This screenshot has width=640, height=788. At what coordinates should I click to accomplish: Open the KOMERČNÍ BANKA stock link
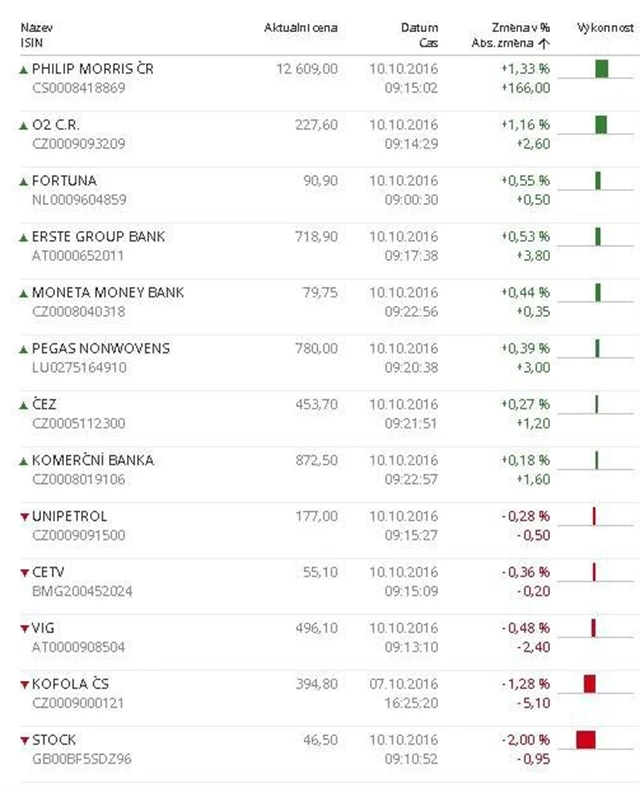pos(93,461)
